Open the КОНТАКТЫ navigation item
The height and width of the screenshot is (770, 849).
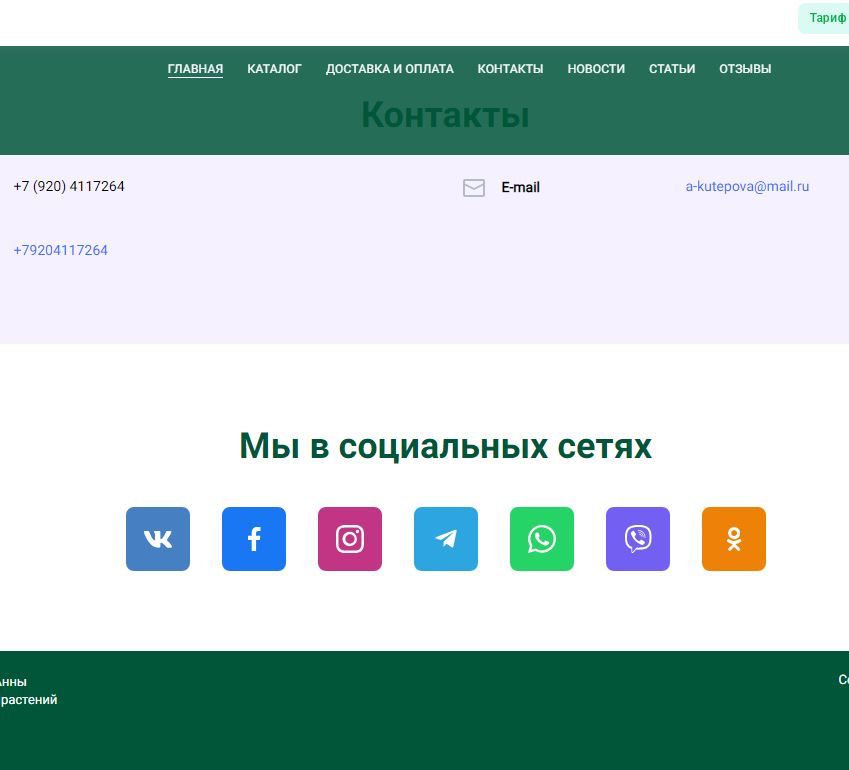(x=510, y=69)
